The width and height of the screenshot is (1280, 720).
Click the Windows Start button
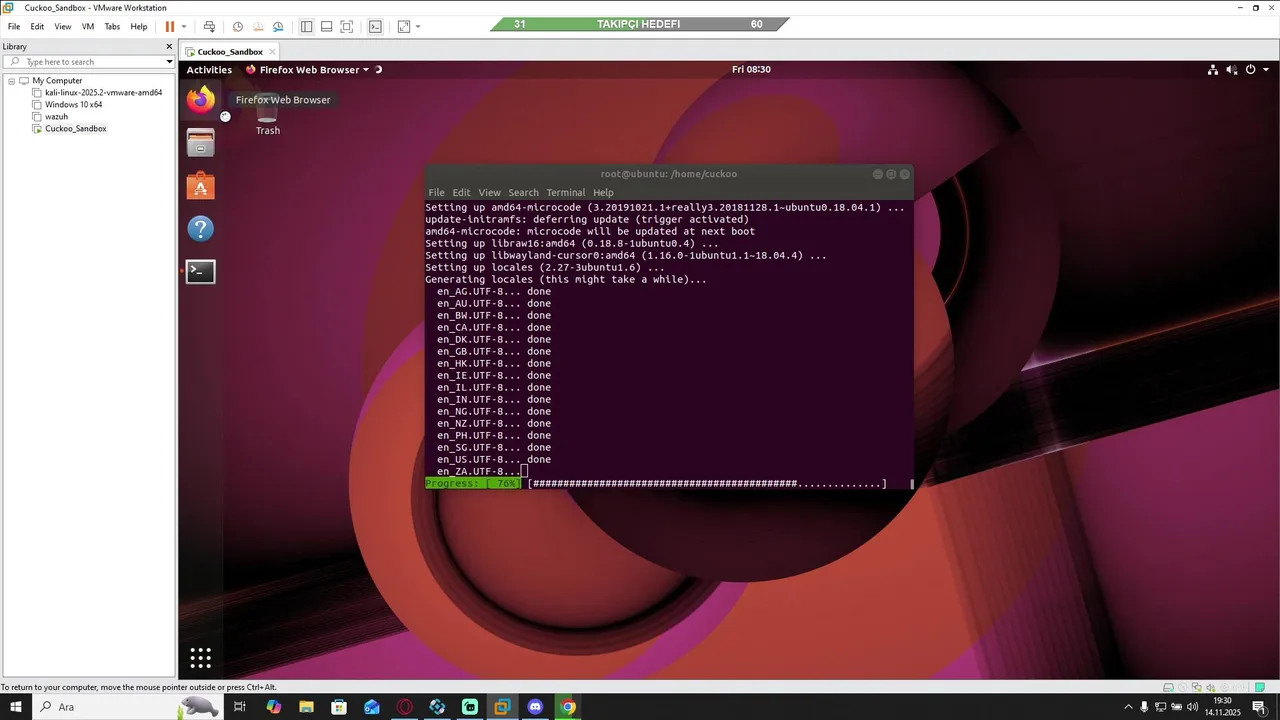(x=15, y=707)
